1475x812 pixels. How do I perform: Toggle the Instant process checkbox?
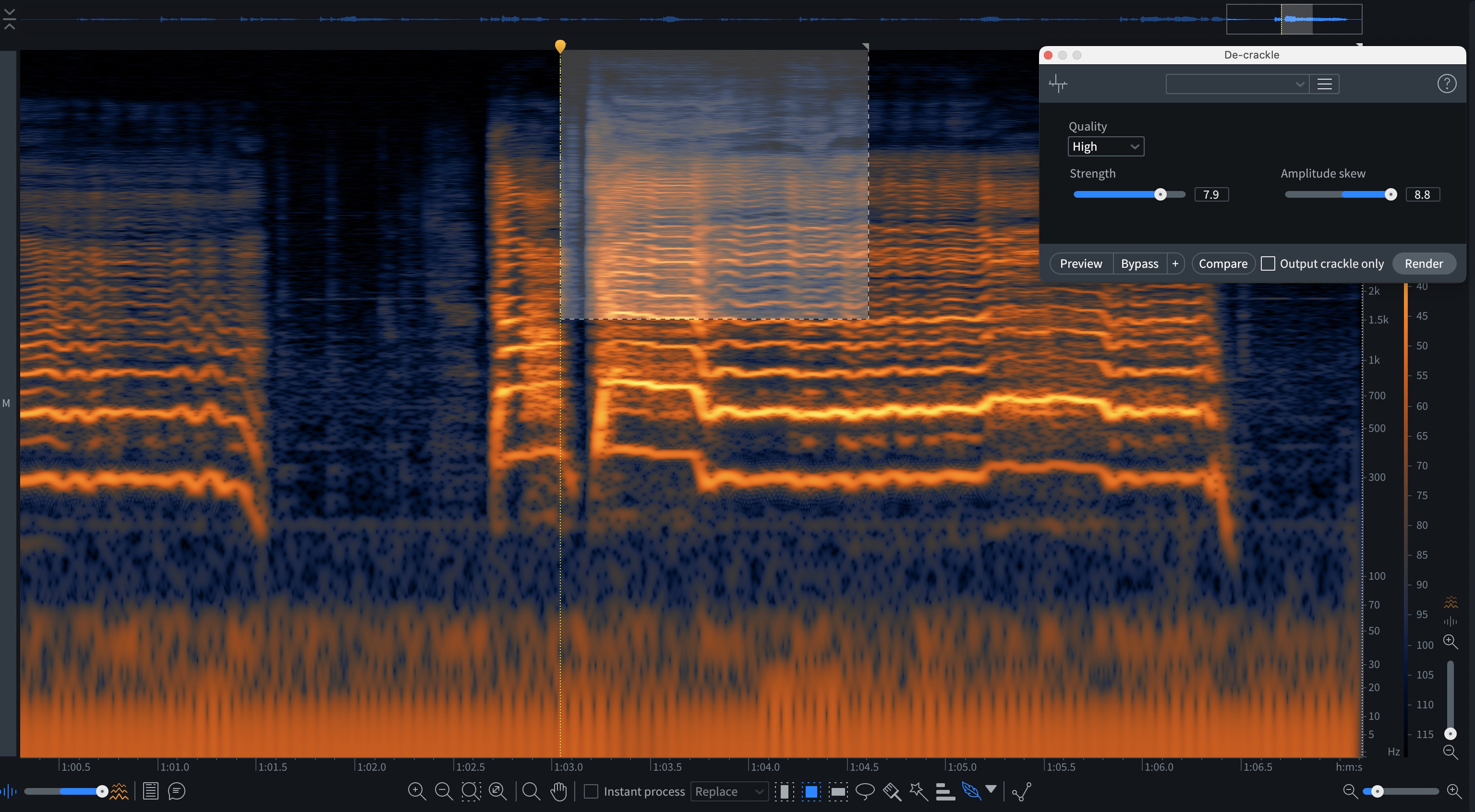click(591, 792)
